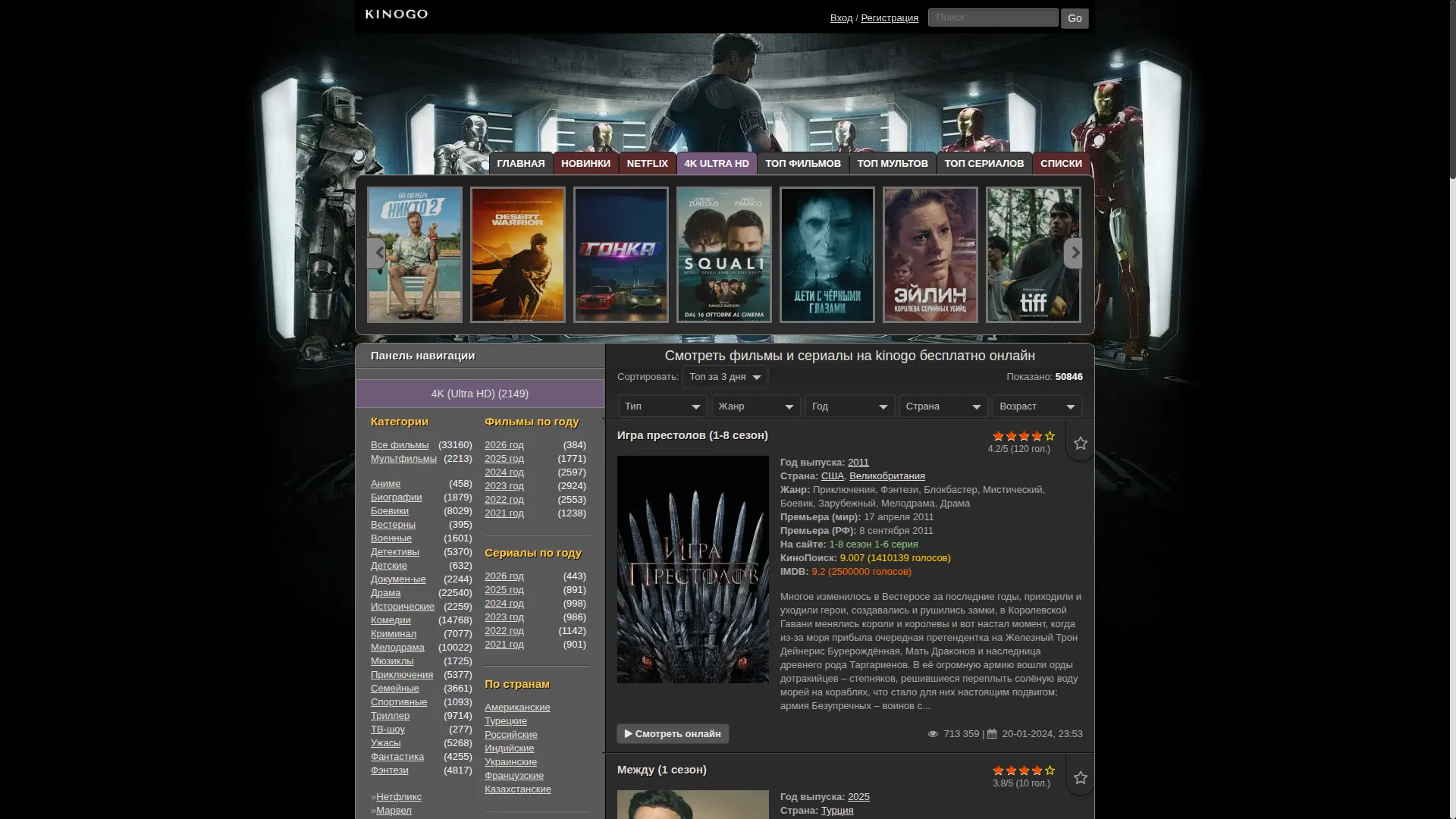The image size is (1456, 819).
Task: Open Squali poster in carousel
Action: coord(724,255)
